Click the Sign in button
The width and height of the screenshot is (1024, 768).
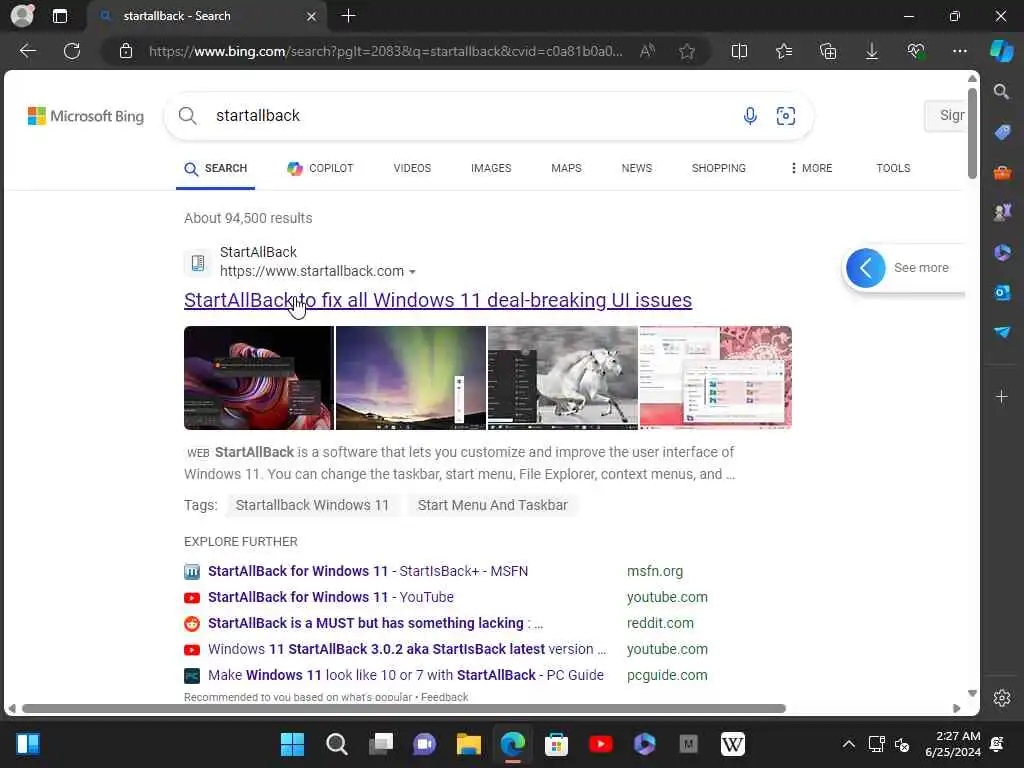pos(946,116)
